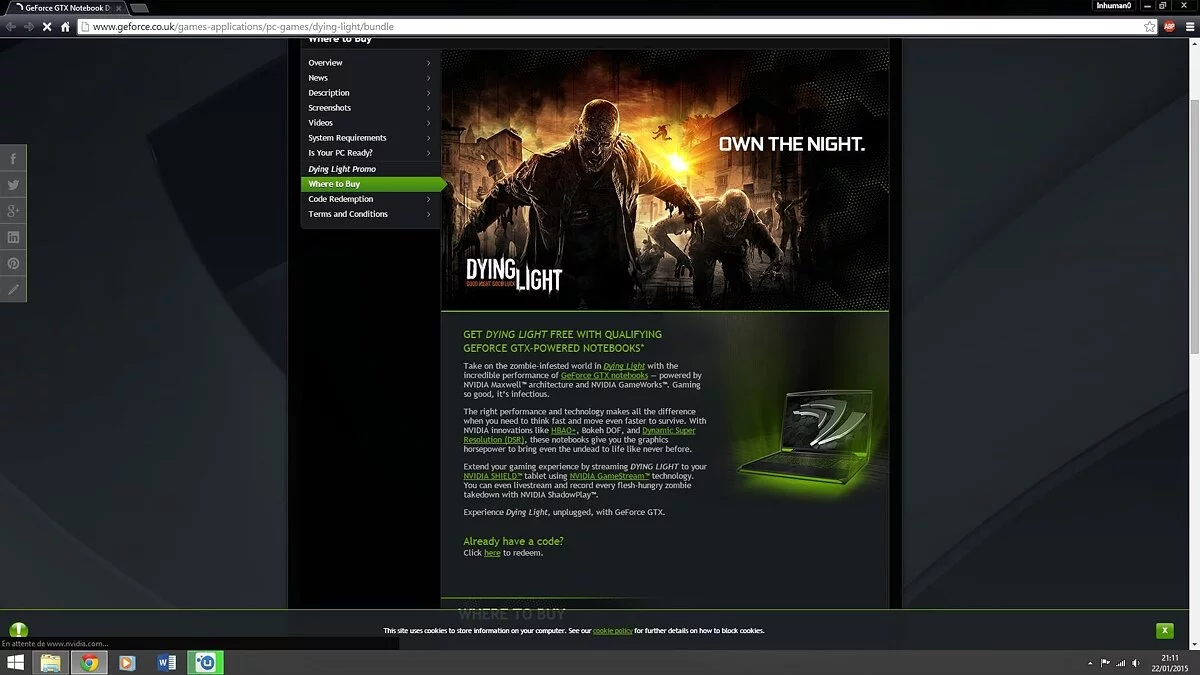Open the System Requirements menu item
The image size is (1200, 675).
pos(370,138)
